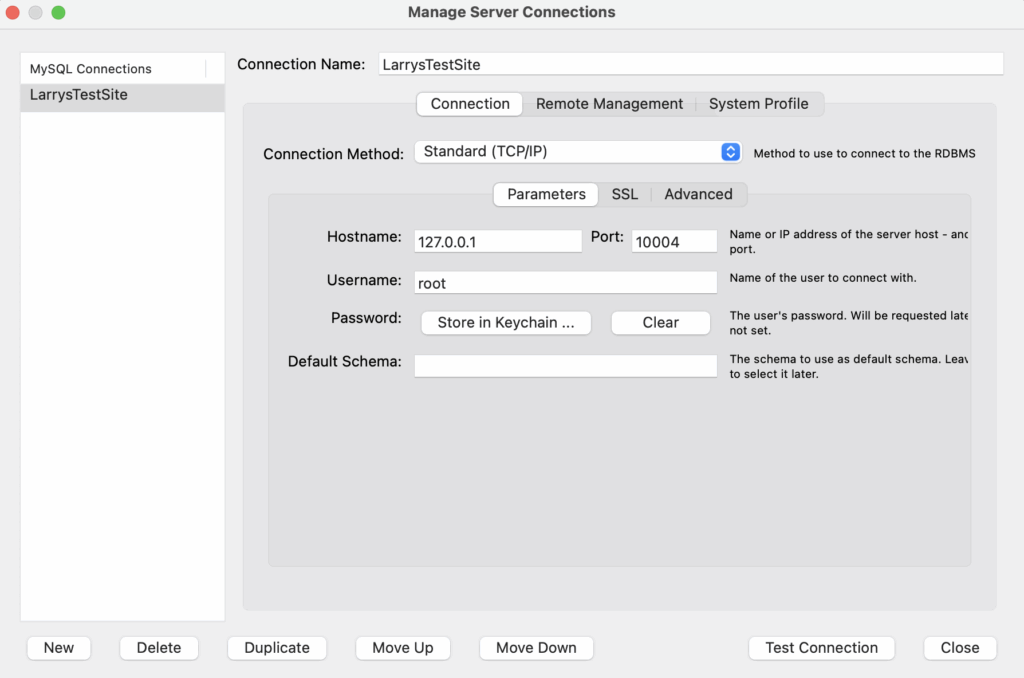Click the Default Schema field
The width and height of the screenshot is (1024, 678).
point(565,366)
